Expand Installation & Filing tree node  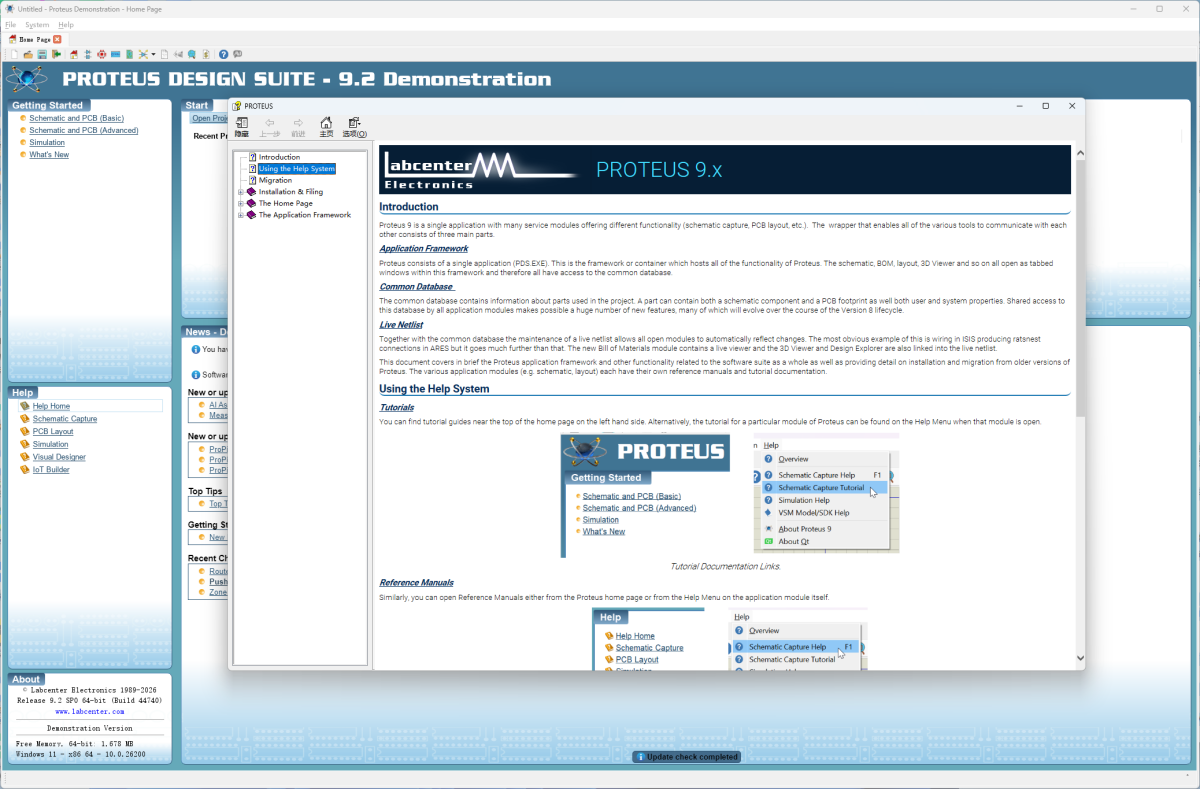241,192
